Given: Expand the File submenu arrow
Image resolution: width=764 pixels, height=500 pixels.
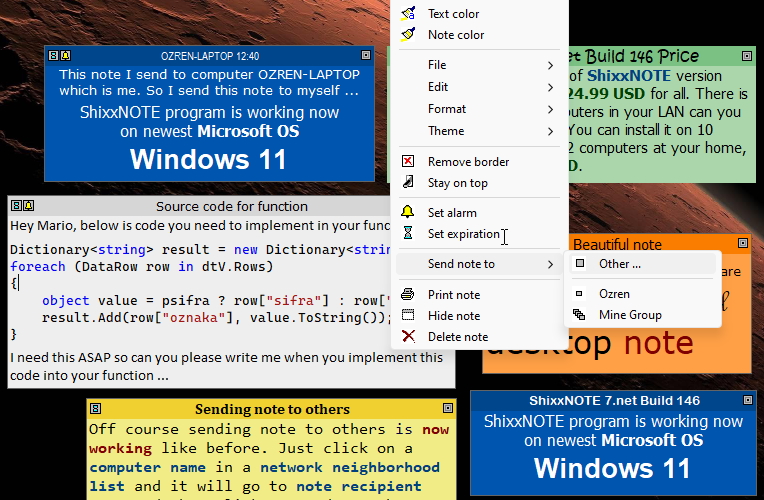Looking at the screenshot, I should [550, 65].
